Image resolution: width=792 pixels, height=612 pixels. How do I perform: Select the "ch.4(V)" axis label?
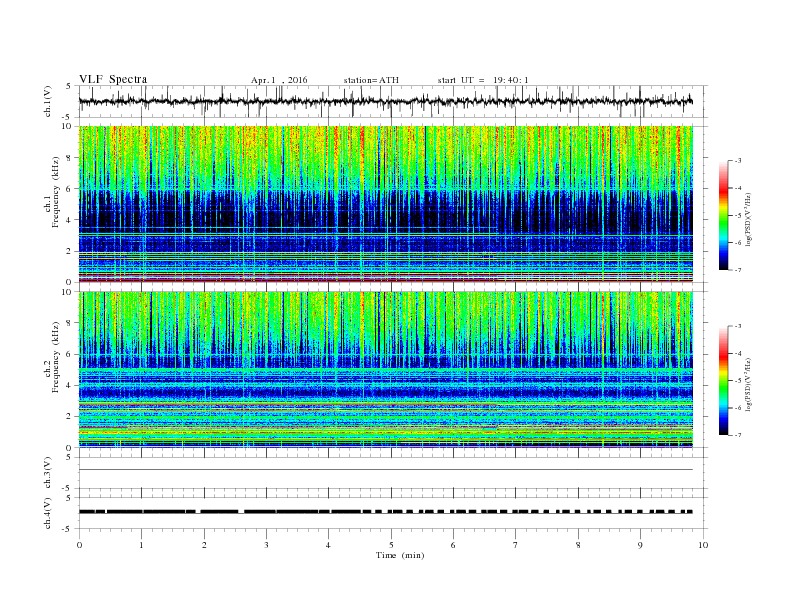click(x=48, y=513)
